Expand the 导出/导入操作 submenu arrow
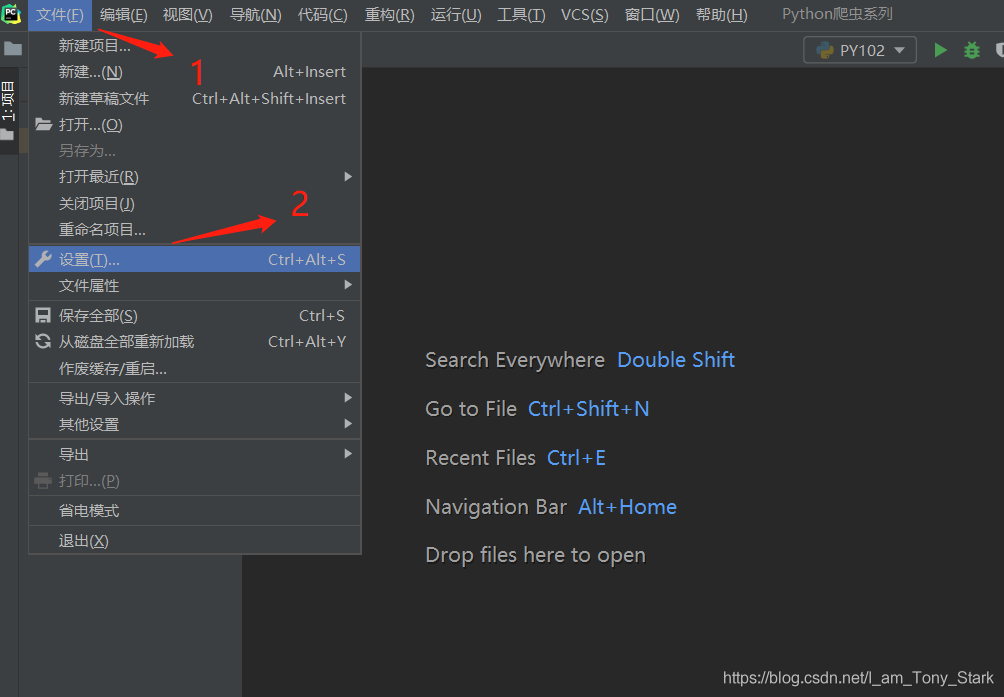1004x697 pixels. tap(348, 397)
